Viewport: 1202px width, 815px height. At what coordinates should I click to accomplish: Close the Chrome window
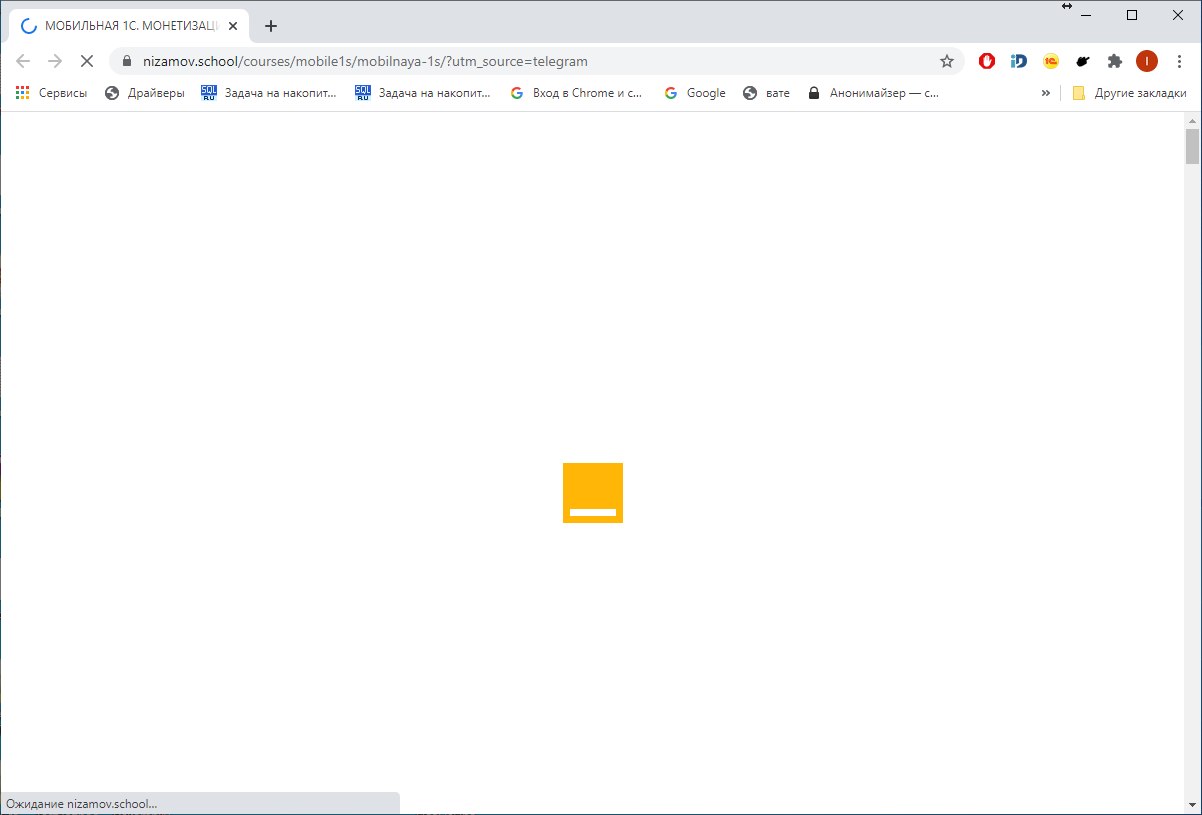click(x=1178, y=14)
